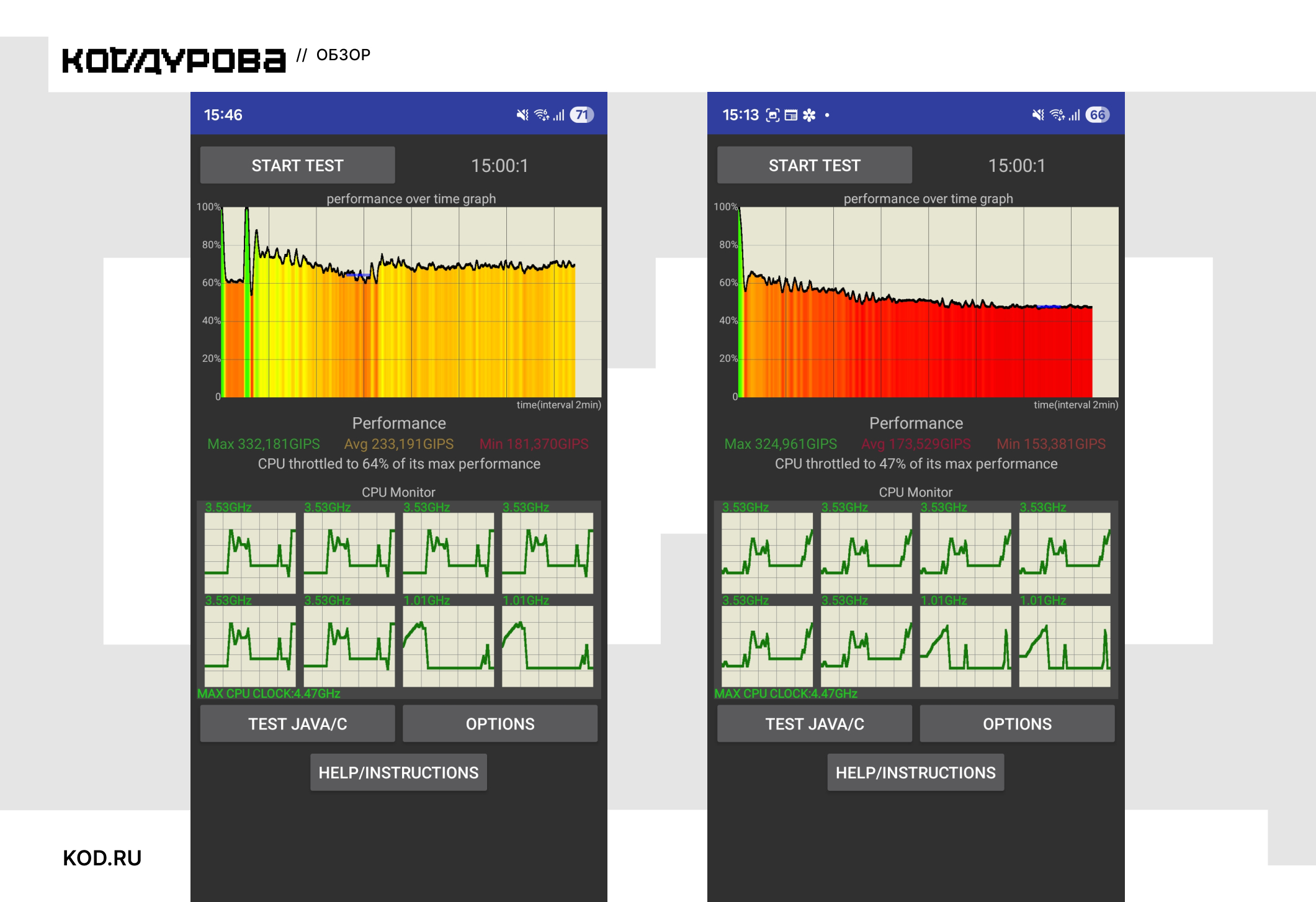Image resolution: width=1316 pixels, height=902 pixels.
Task: Tap the signal bars icon on right phone
Action: pos(1075,115)
